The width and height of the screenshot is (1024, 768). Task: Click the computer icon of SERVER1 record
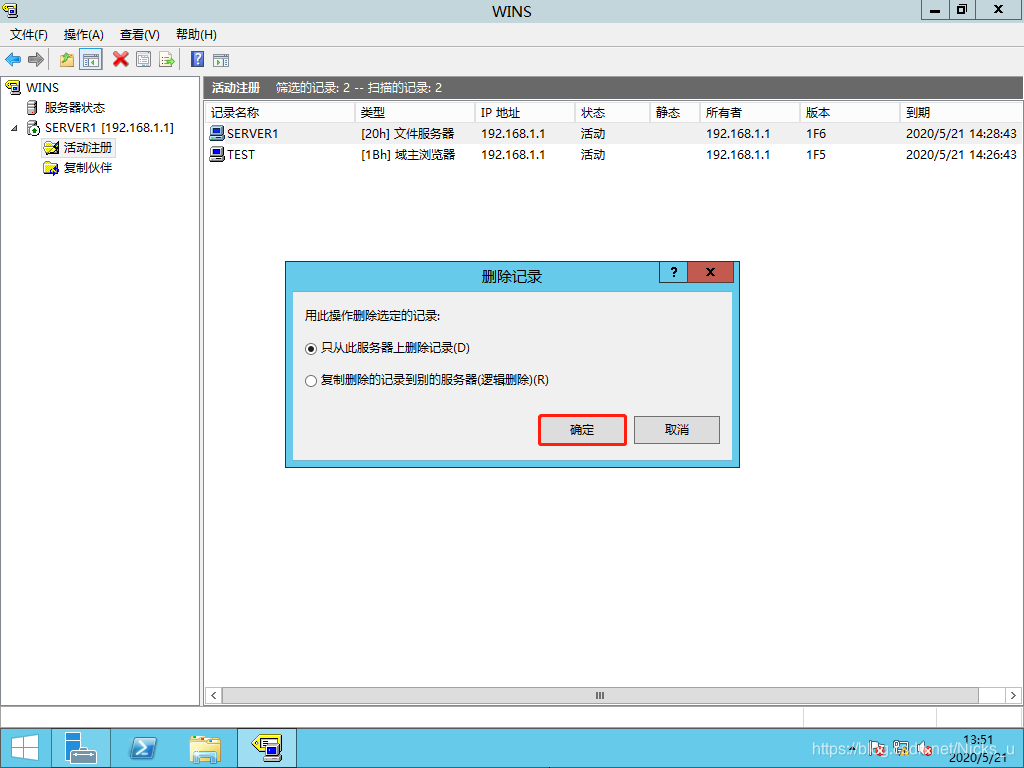tap(217, 133)
